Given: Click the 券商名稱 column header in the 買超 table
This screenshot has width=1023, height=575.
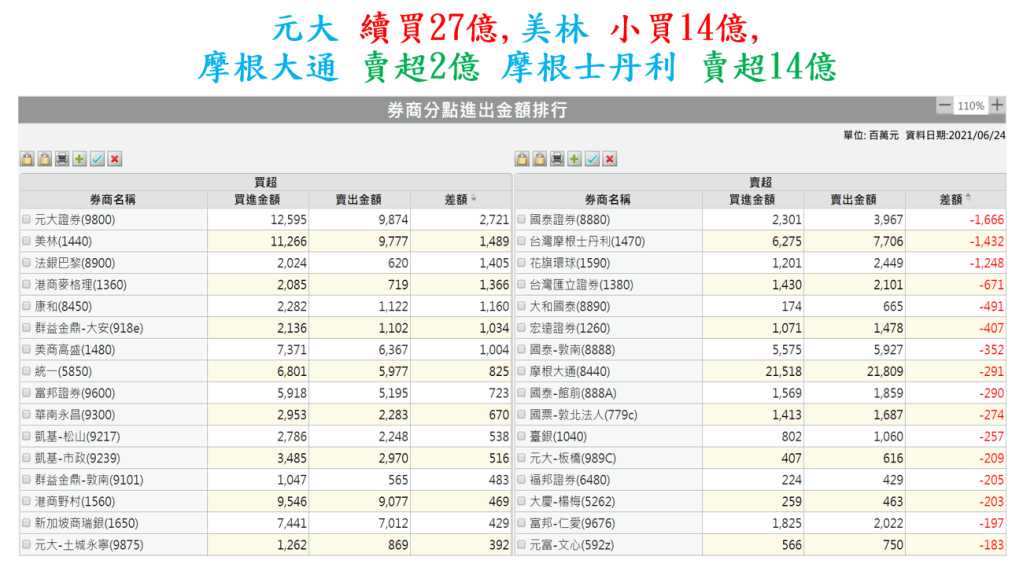Looking at the screenshot, I should [113, 199].
